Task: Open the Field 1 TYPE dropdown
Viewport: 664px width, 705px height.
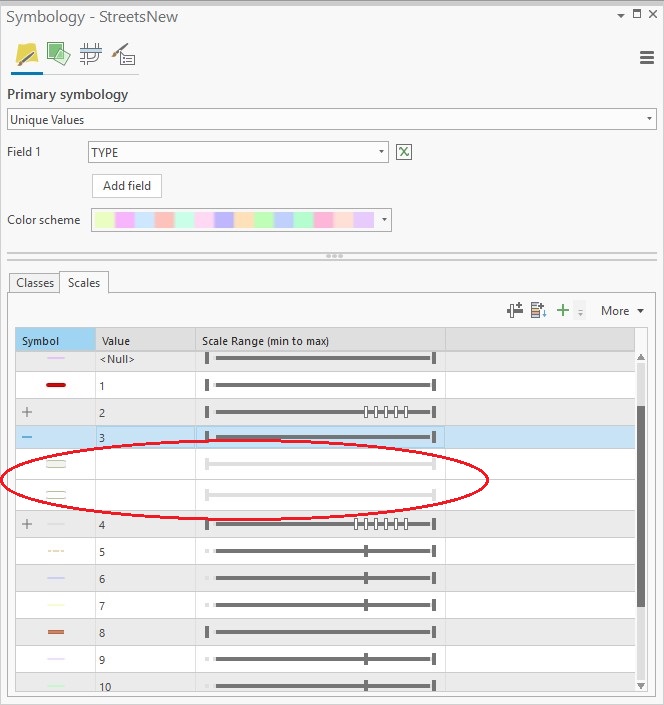Action: pyautogui.click(x=238, y=152)
